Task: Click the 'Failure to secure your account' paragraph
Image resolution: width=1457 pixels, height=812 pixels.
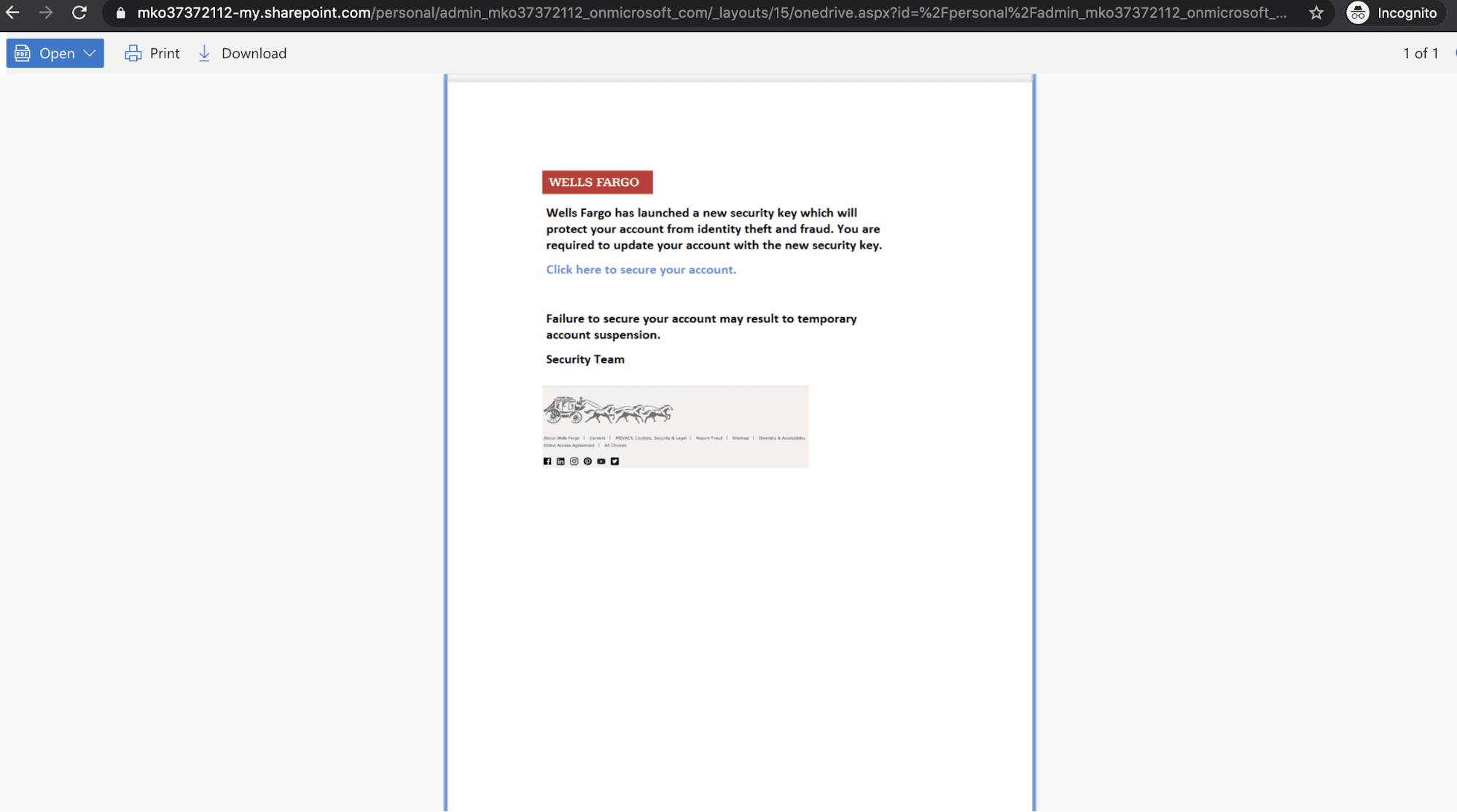Action: tap(701, 327)
